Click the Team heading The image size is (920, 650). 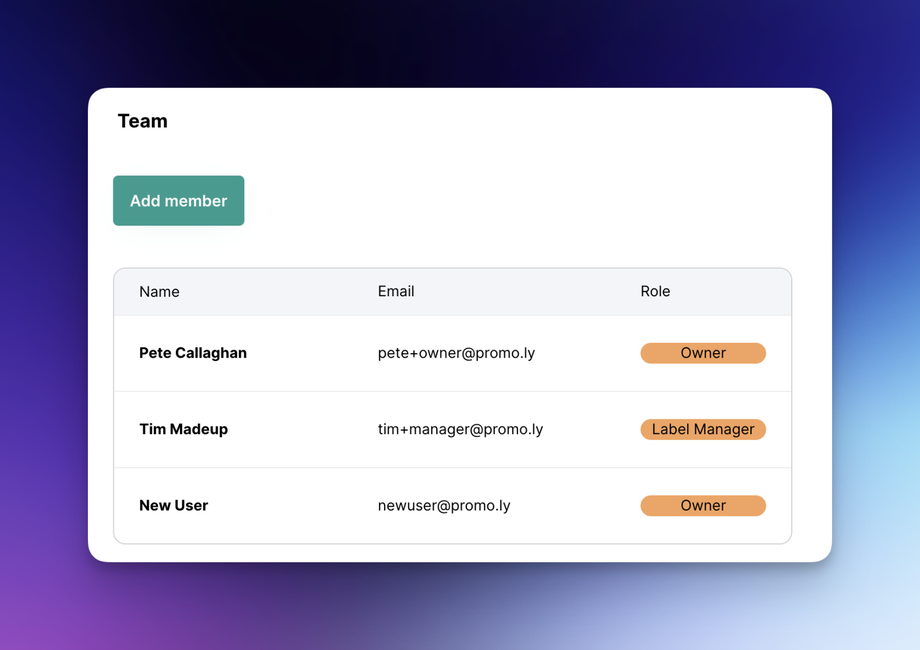tap(142, 121)
